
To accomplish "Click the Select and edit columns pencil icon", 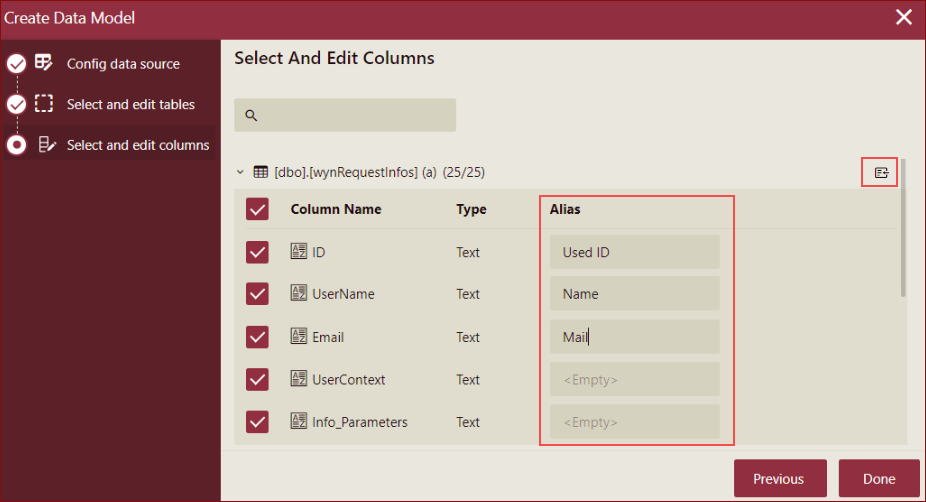I will click(47, 144).
